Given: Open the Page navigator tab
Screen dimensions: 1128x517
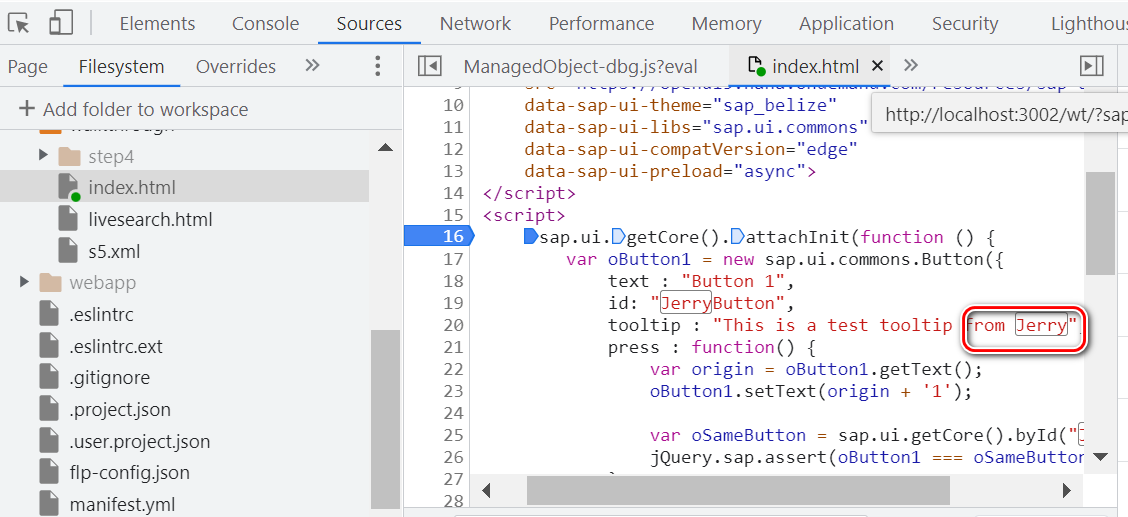Looking at the screenshot, I should (x=28, y=67).
